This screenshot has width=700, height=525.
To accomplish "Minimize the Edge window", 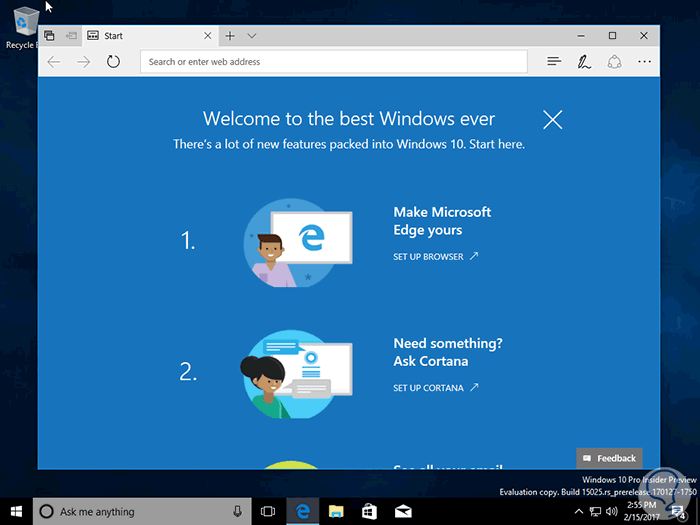I will pyautogui.click(x=581, y=36).
